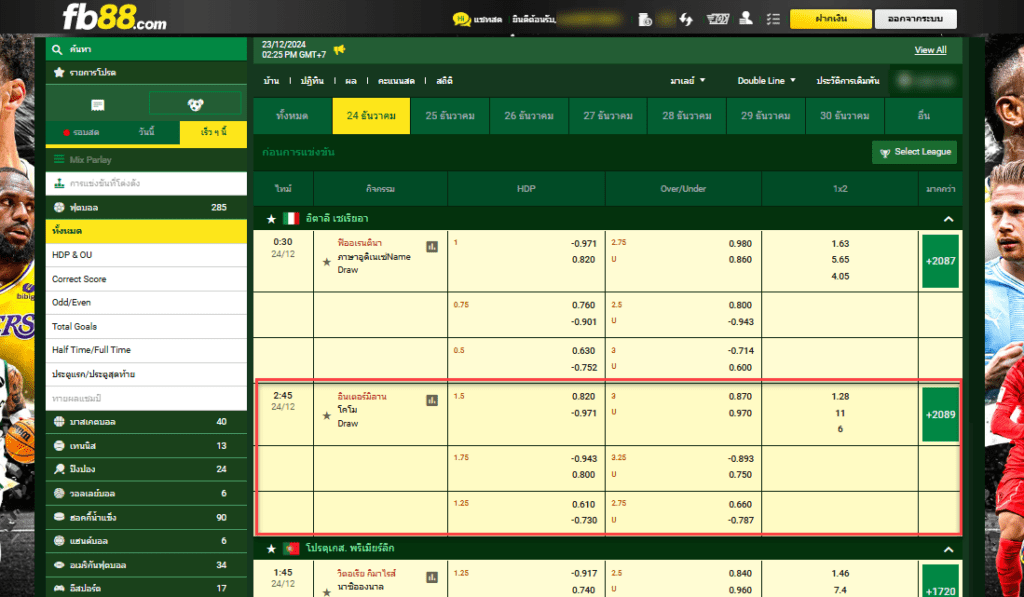
Task: Open the คะแนนสด live score menu item
Action: pos(396,80)
